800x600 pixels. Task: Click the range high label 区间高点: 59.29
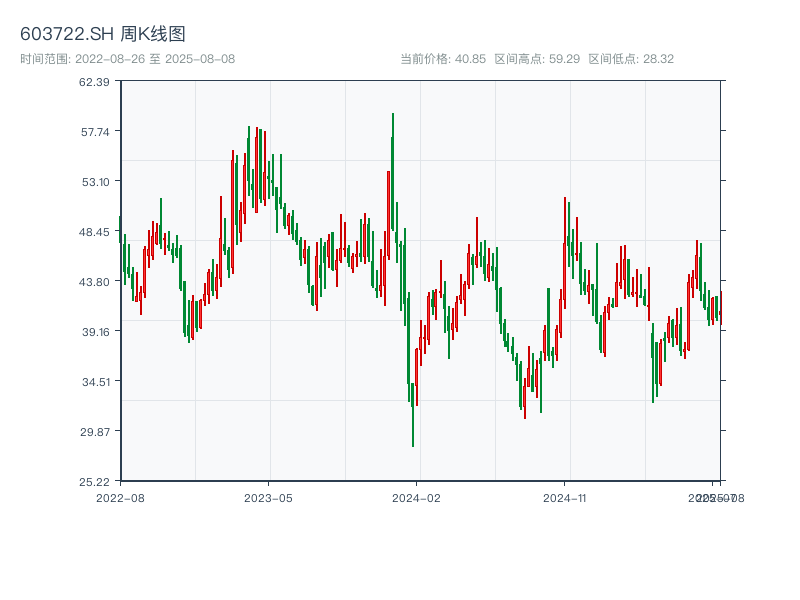click(x=537, y=59)
